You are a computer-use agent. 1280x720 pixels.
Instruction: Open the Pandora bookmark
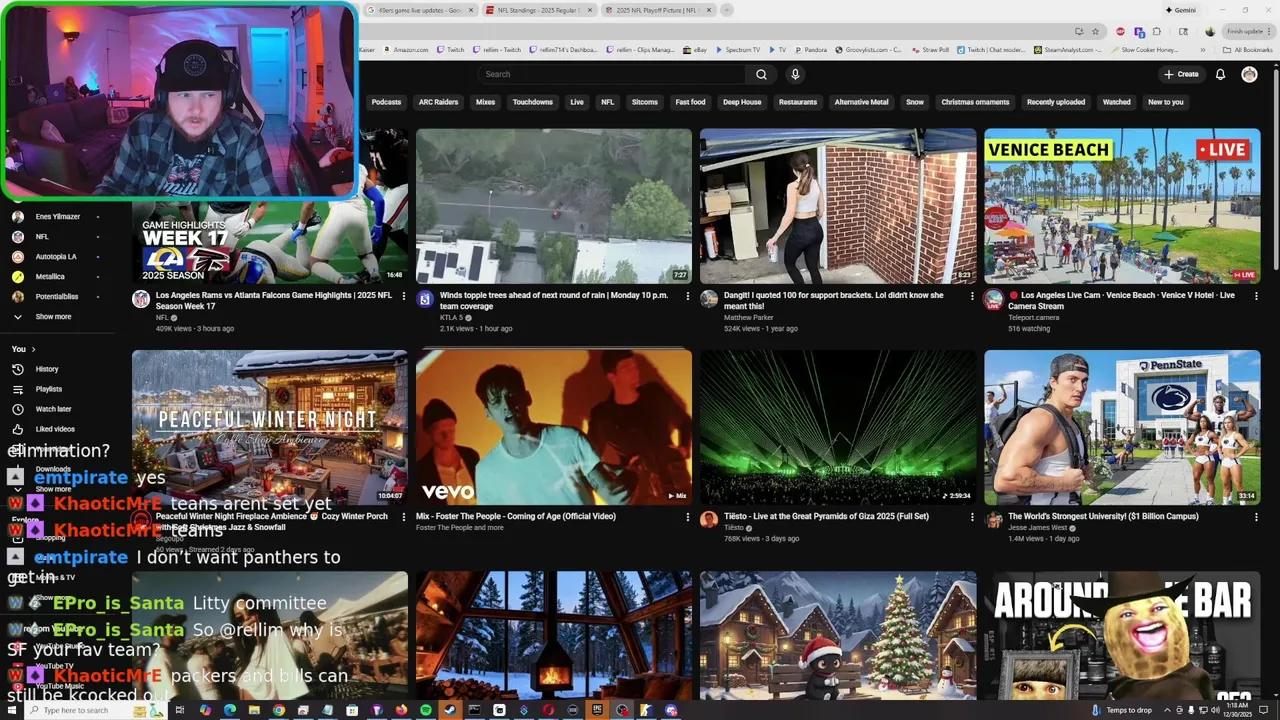click(x=810, y=49)
